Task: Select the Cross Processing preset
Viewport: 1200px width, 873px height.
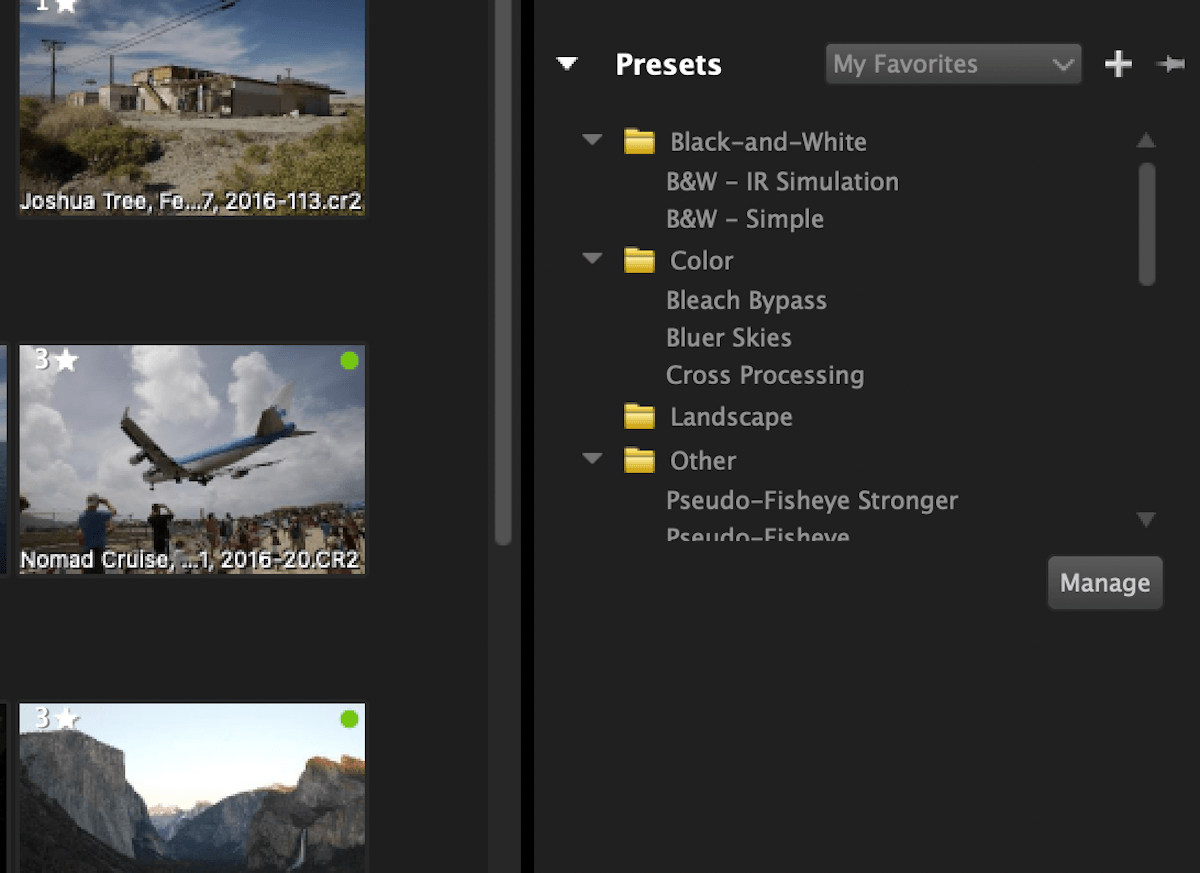Action: click(765, 375)
